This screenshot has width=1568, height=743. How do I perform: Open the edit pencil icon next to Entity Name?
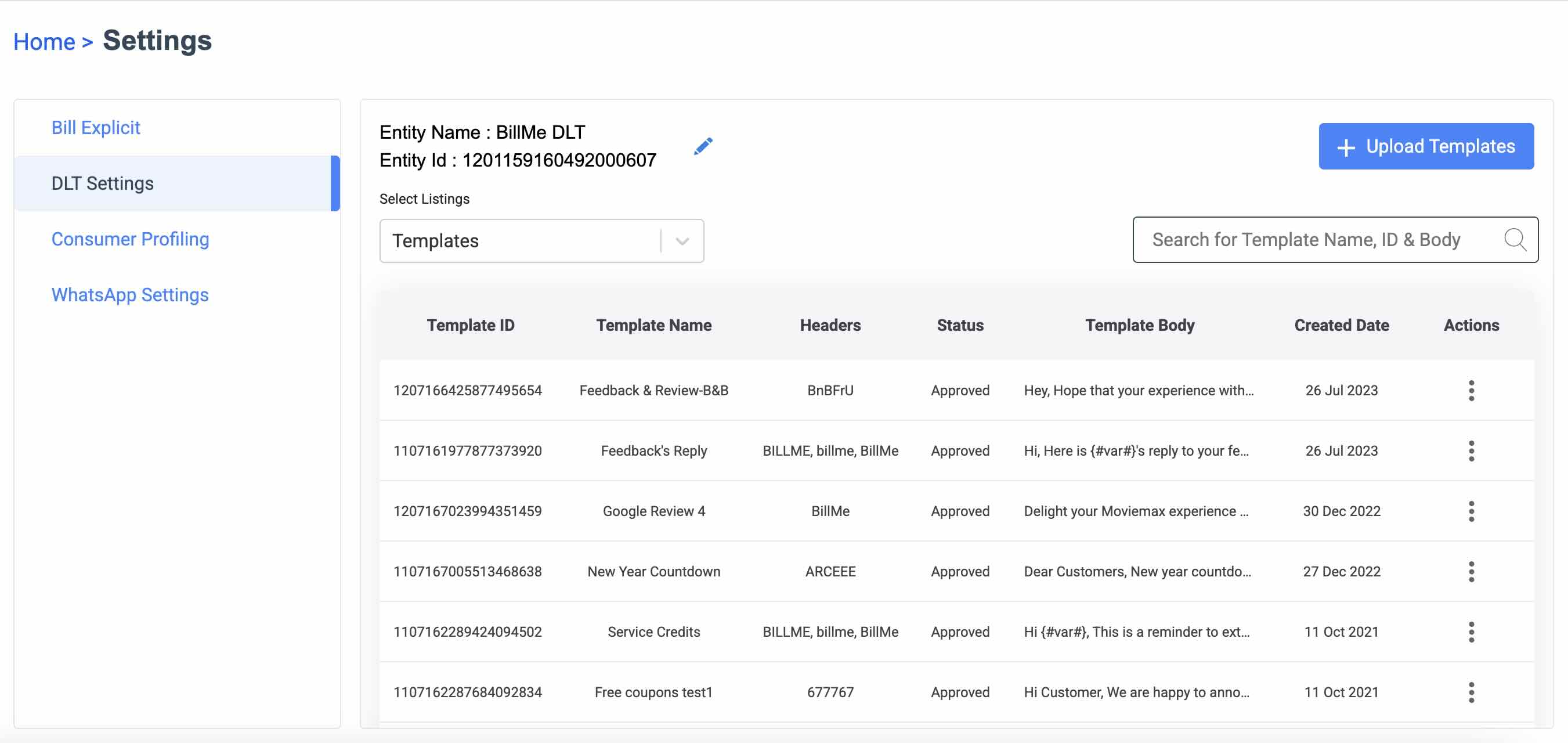click(703, 146)
